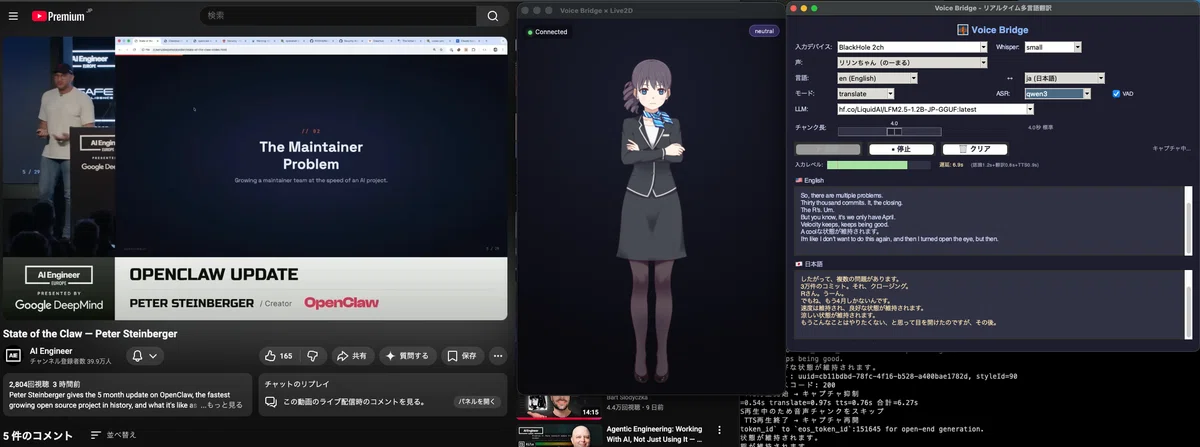Viewport: 1200px width, 447px height.
Task: Click the 5 件のコメント comments heading
Action: coord(38,435)
